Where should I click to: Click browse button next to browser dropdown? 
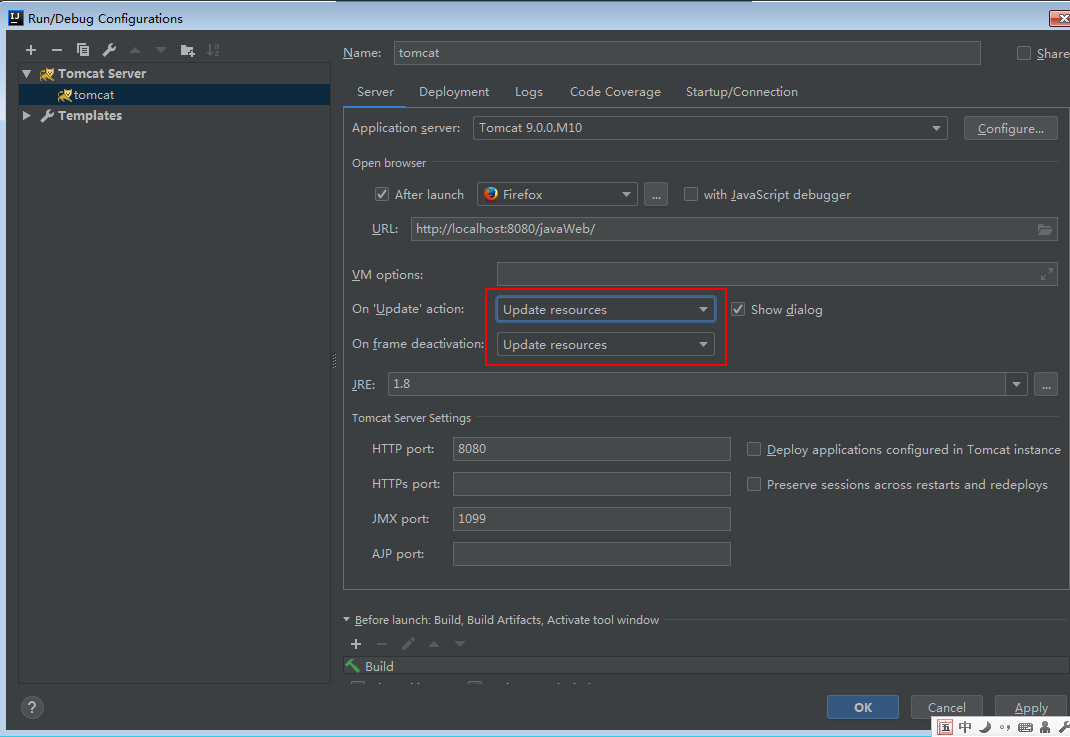pos(656,194)
